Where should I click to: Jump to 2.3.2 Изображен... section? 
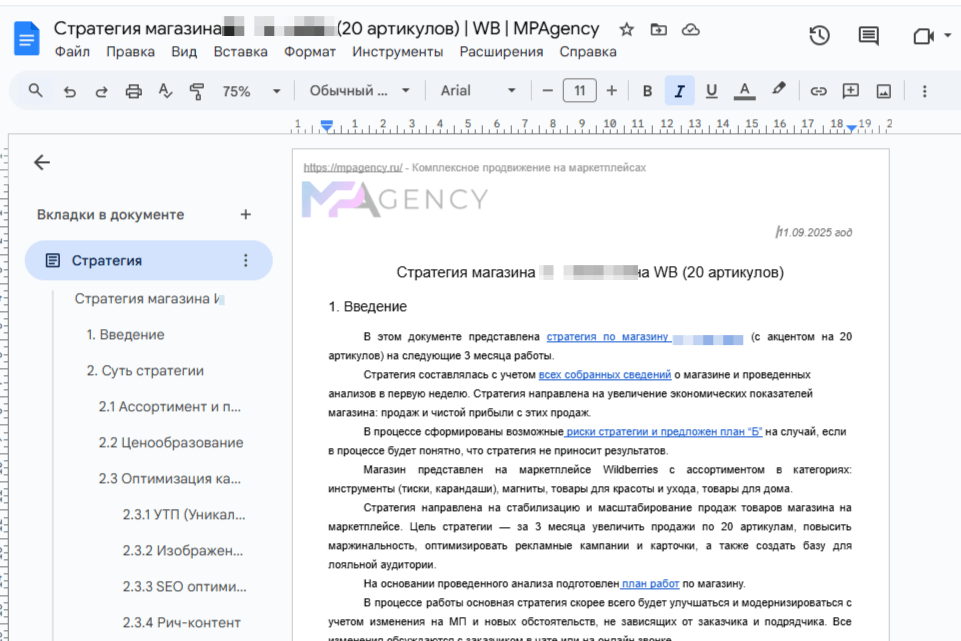tap(183, 551)
